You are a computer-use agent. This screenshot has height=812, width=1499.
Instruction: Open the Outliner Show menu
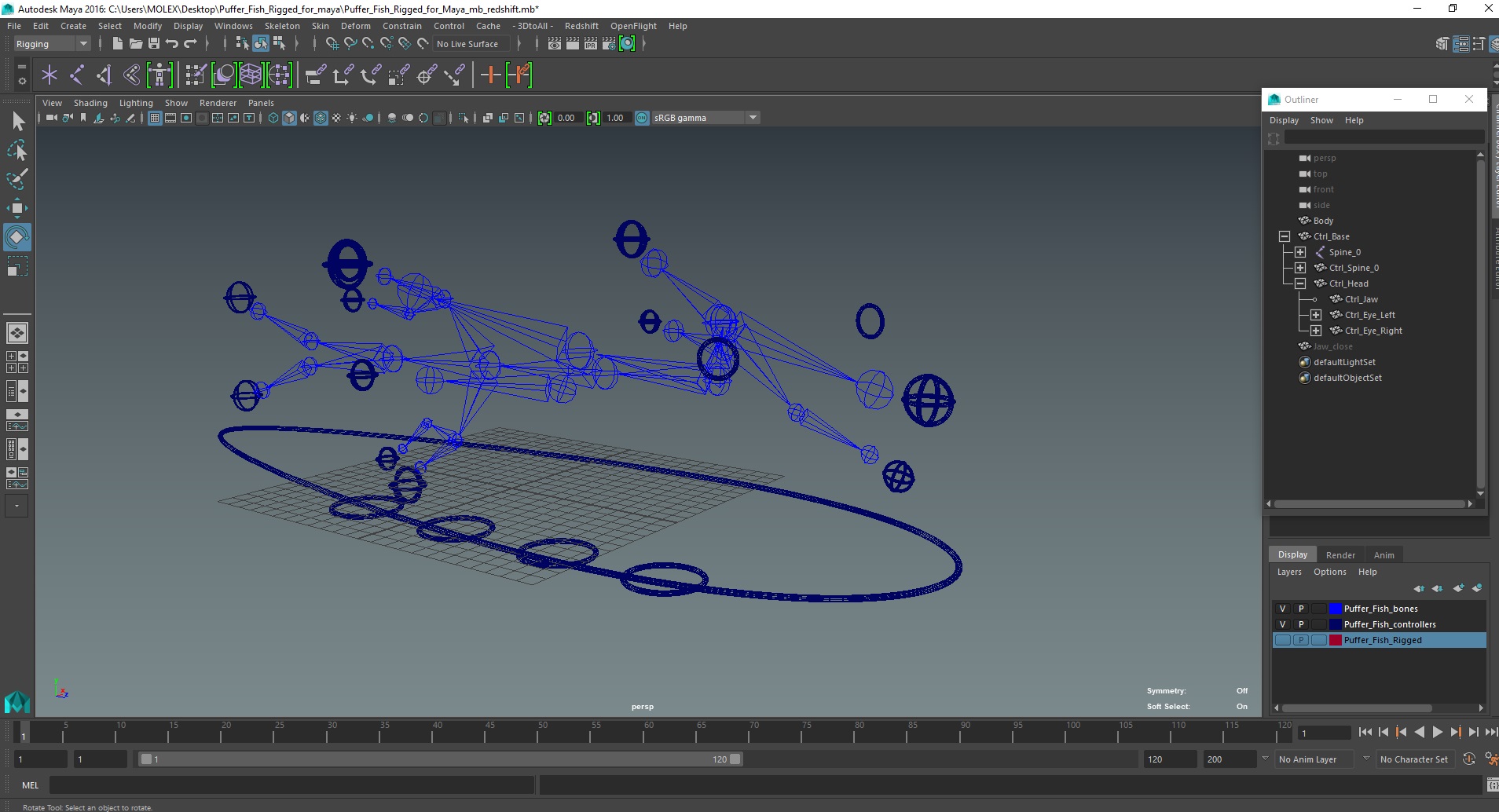[1321, 120]
